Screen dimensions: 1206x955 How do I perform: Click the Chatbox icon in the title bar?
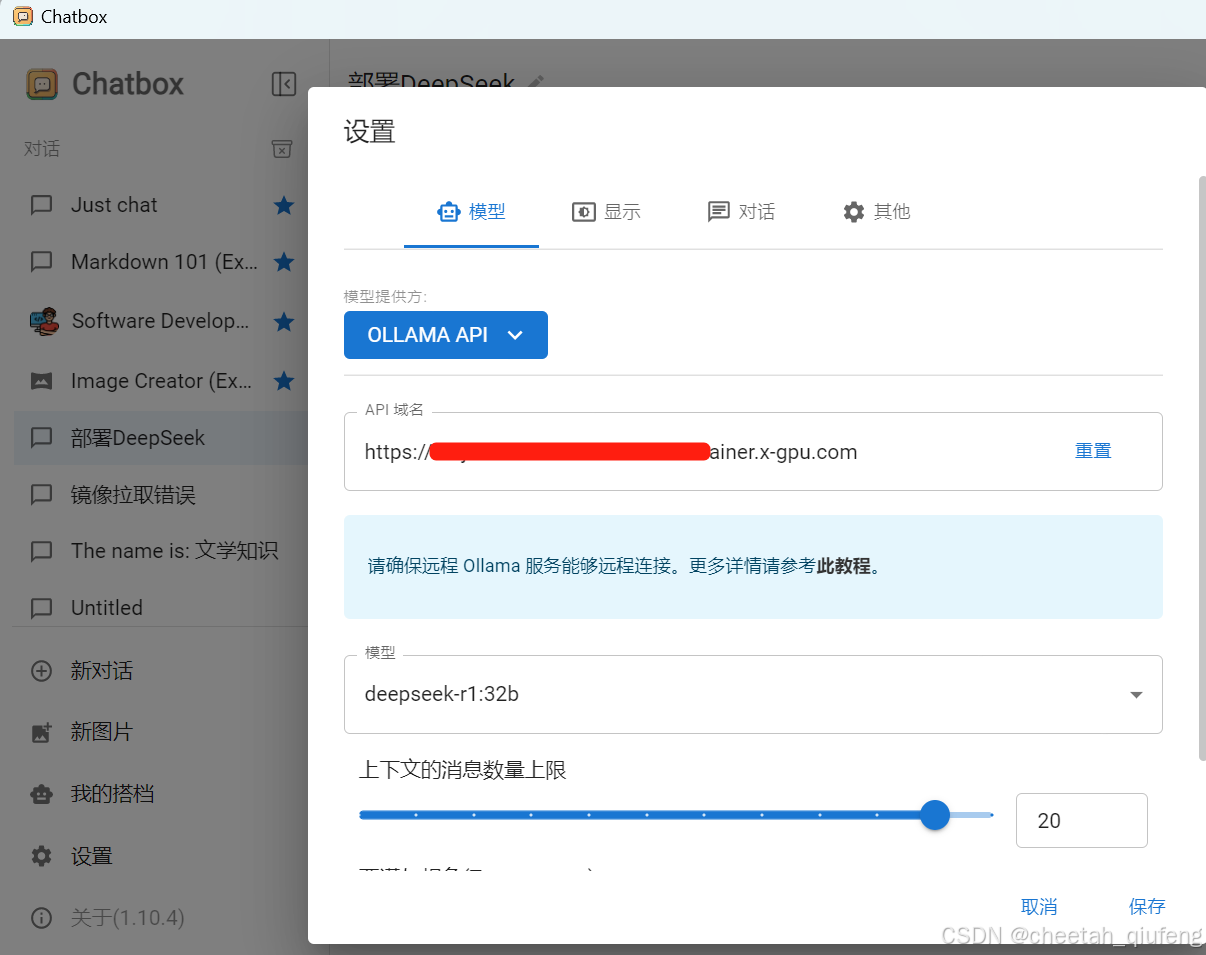pyautogui.click(x=22, y=17)
